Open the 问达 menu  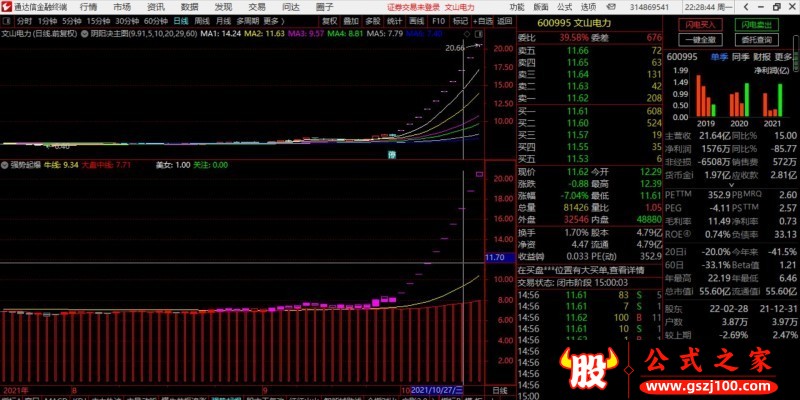[291, 7]
